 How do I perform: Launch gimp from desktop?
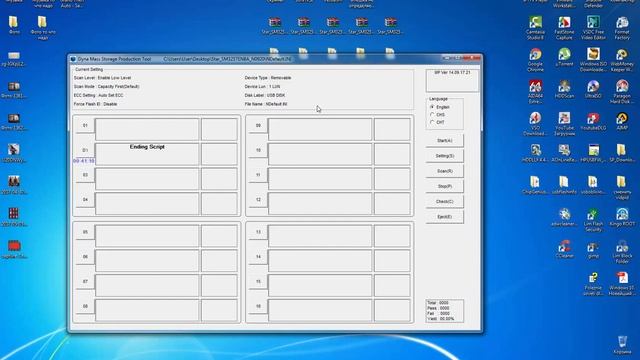593,249
